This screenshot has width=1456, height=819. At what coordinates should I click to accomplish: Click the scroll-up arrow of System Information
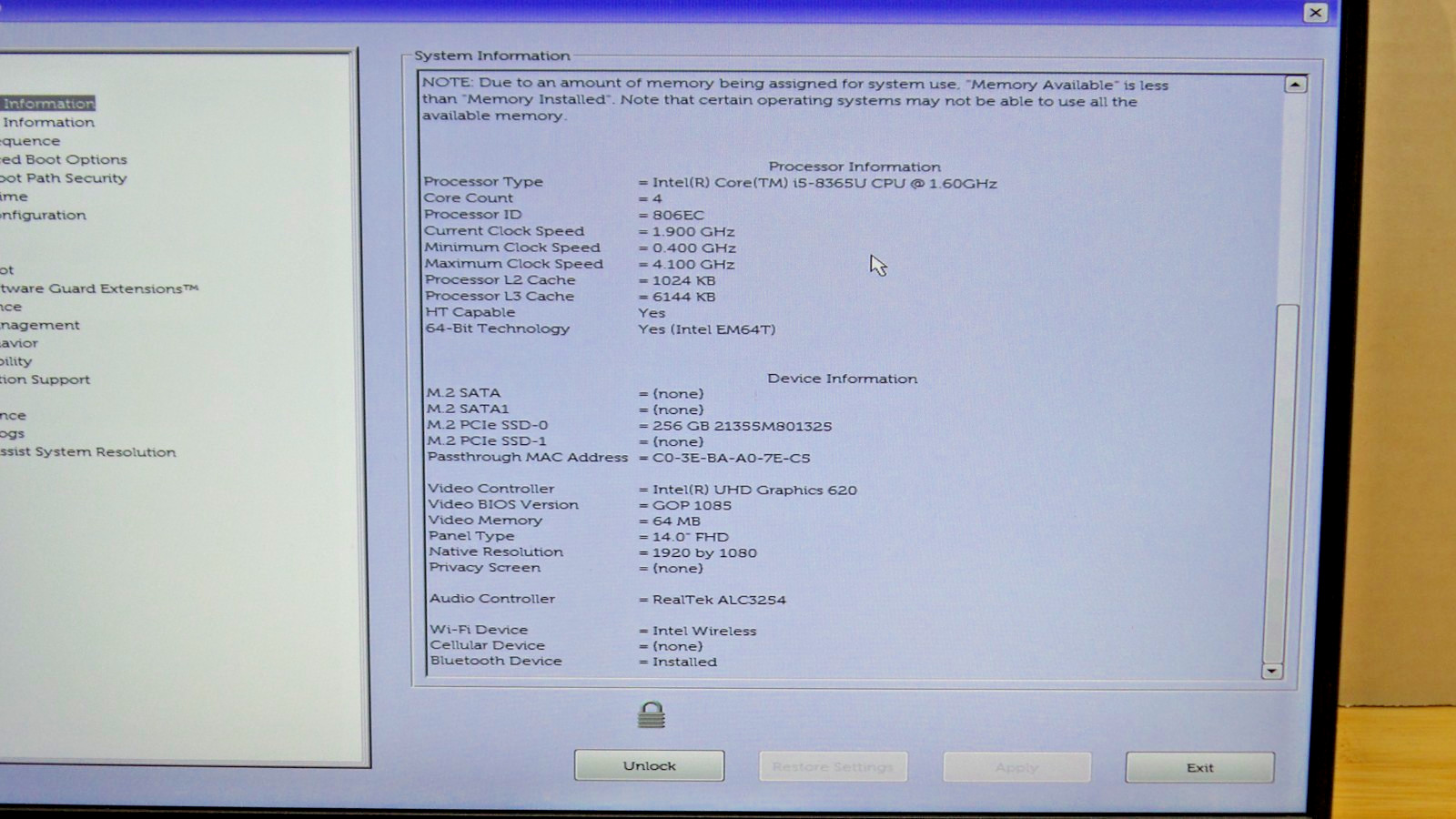(1295, 85)
